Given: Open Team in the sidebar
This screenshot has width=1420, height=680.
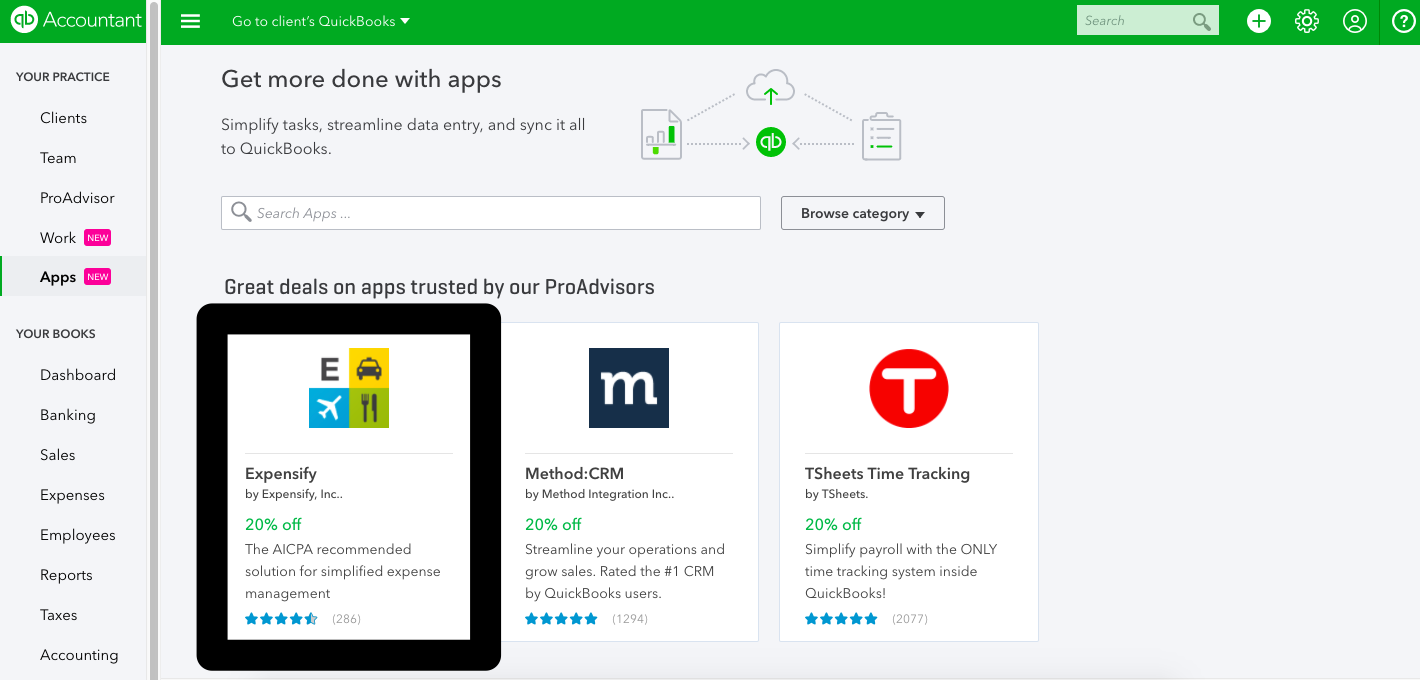Looking at the screenshot, I should coord(58,158).
